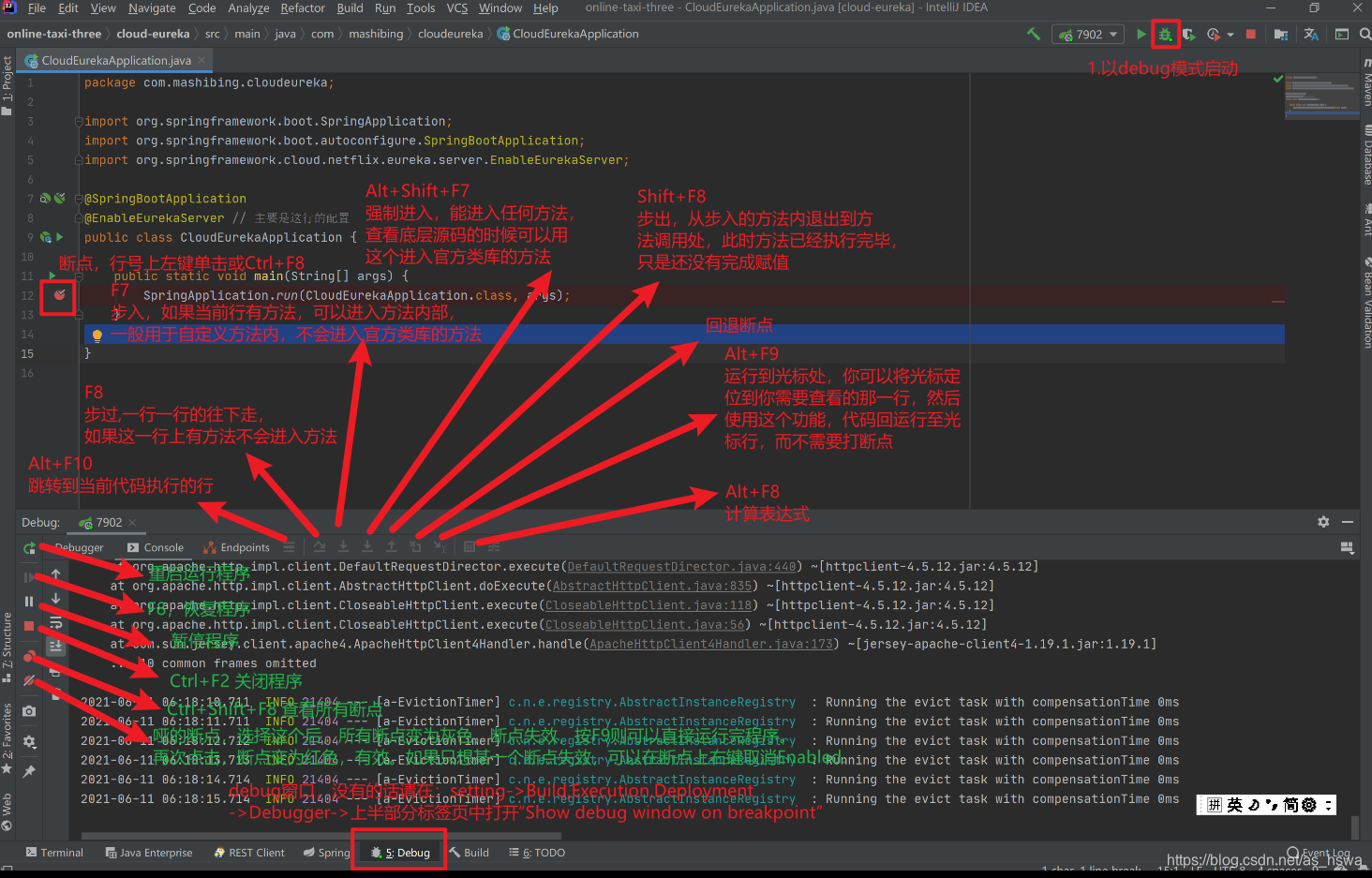
Task: Switch to the Endpoints tab
Action: 237,547
